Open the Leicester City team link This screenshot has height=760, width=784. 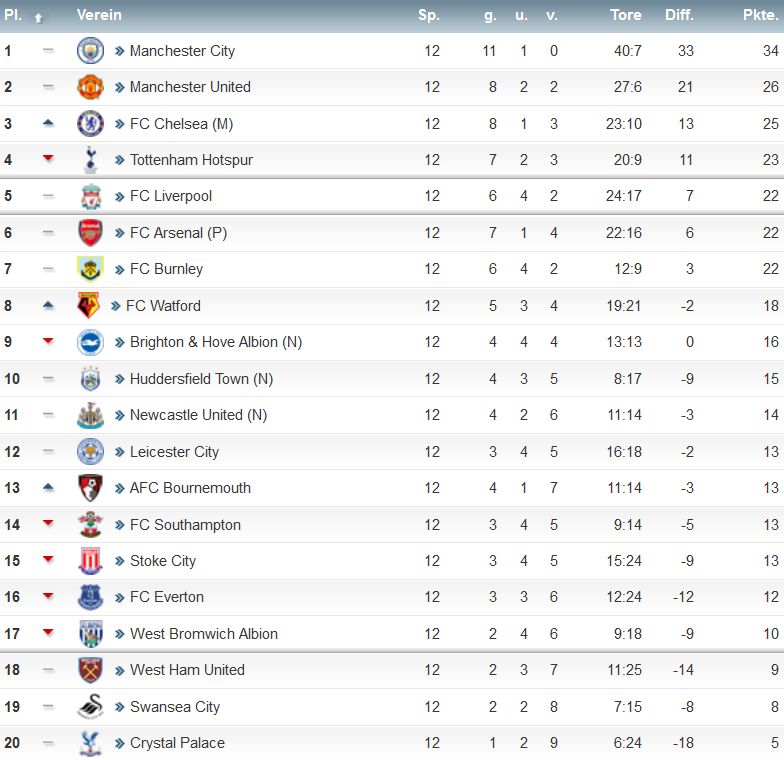[174, 452]
